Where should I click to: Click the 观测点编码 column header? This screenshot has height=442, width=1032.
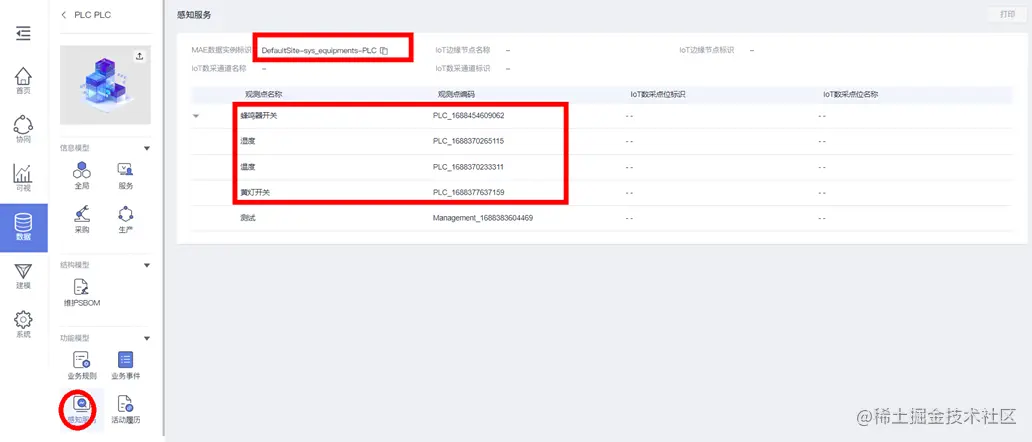tap(457, 95)
